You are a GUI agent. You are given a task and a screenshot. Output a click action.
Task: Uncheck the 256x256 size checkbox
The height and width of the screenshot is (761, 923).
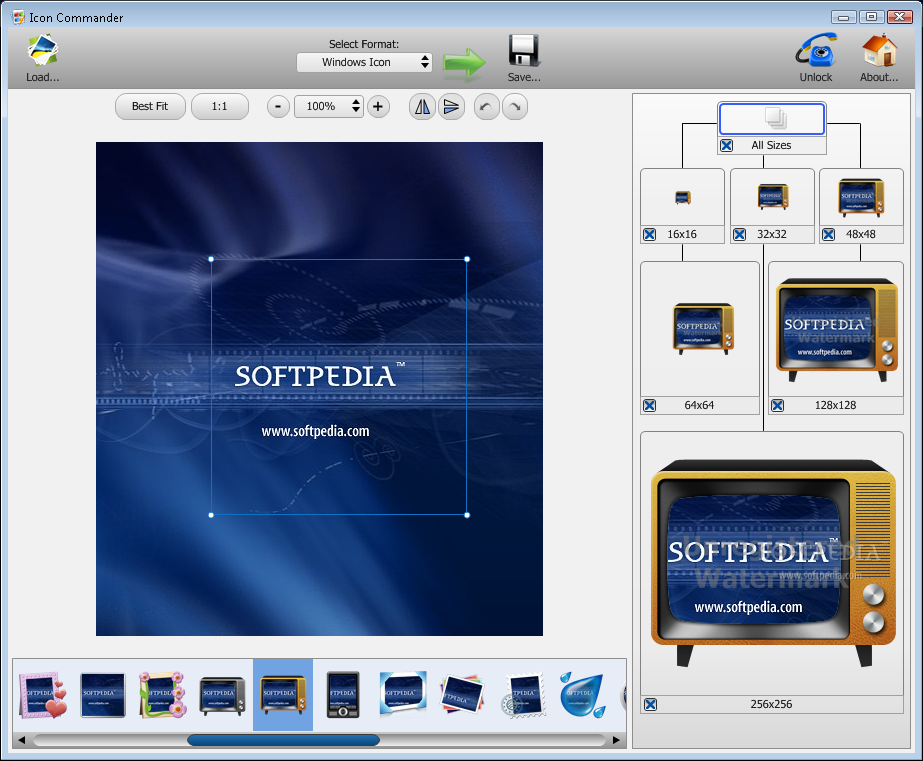point(650,704)
